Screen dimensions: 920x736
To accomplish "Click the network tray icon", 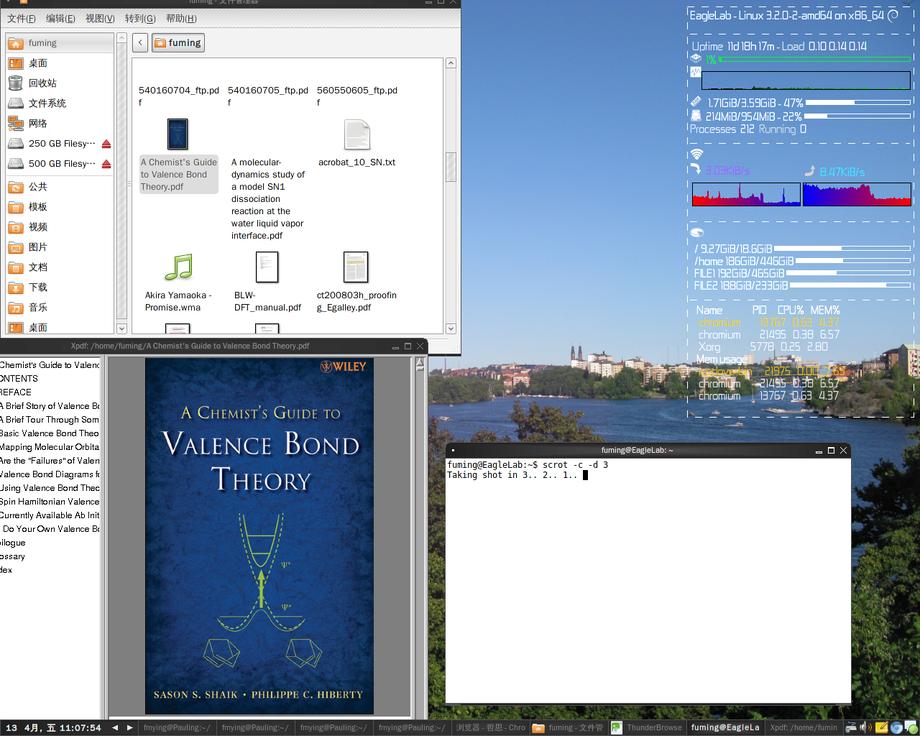I will point(851,728).
